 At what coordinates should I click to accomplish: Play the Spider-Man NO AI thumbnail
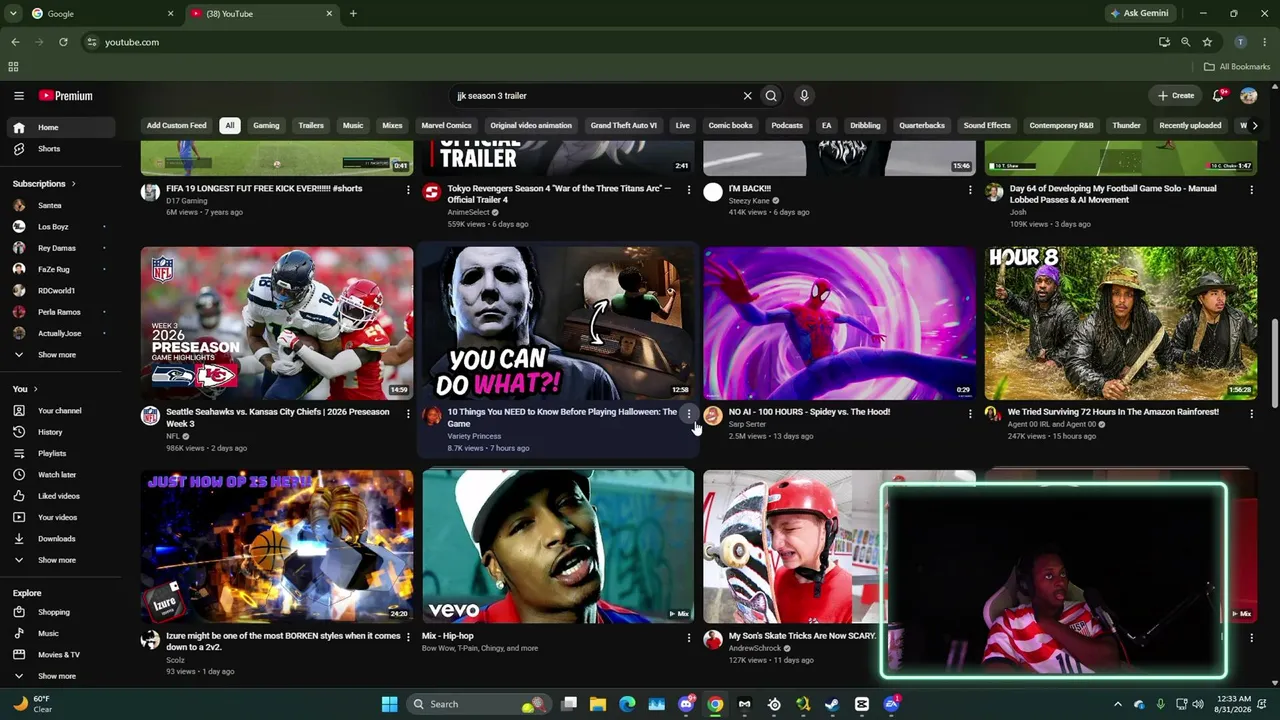coord(839,323)
